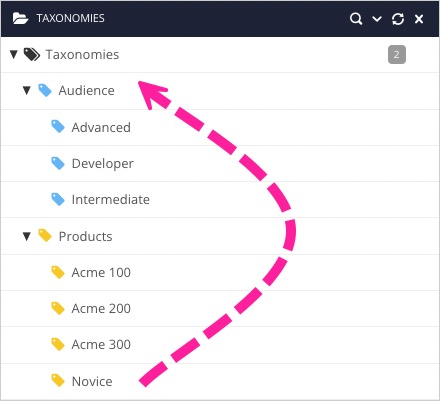The width and height of the screenshot is (440, 401).
Task: Select the Developer category
Action: point(103,164)
